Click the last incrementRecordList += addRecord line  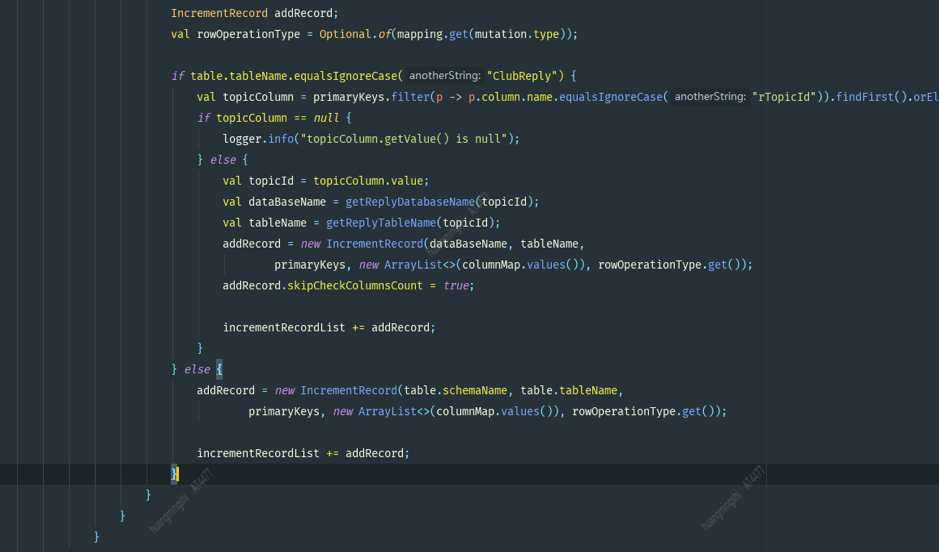pyautogui.click(x=303, y=453)
